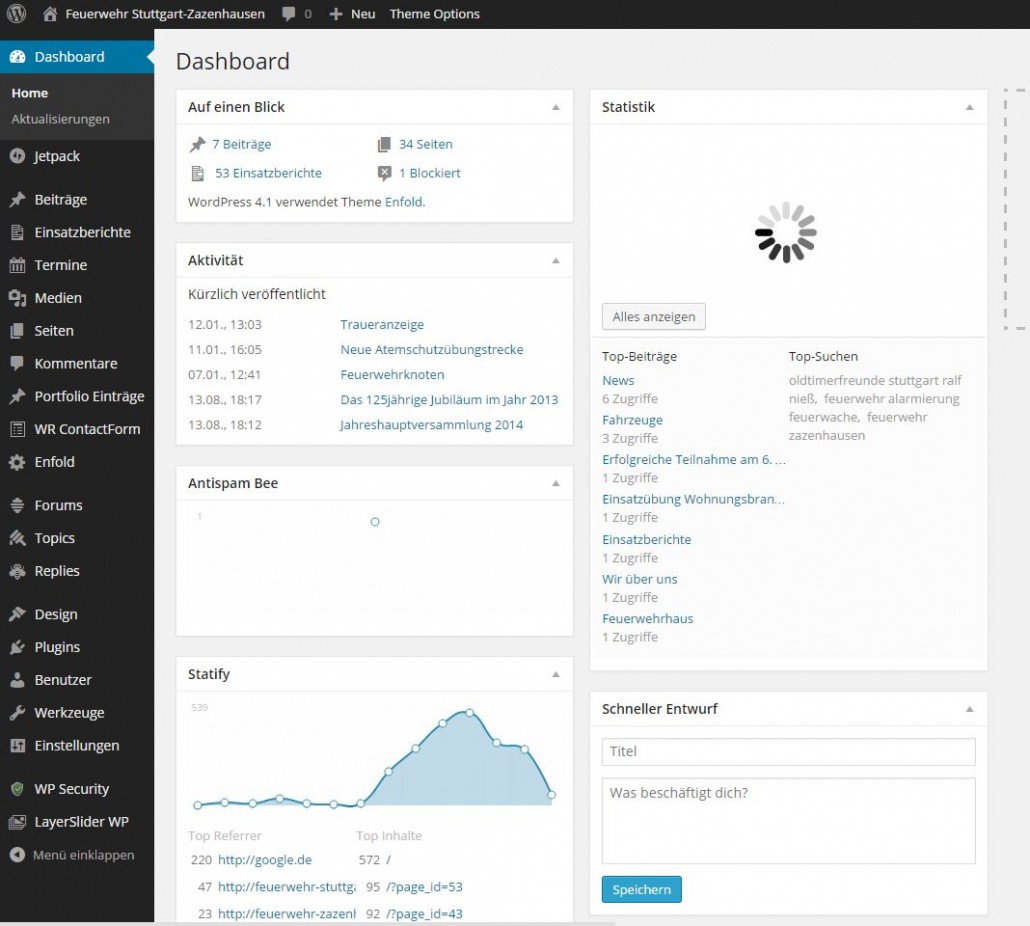Viewport: 1030px width, 926px height.
Task: Open the Plugins icon in sidebar
Action: tap(17, 647)
